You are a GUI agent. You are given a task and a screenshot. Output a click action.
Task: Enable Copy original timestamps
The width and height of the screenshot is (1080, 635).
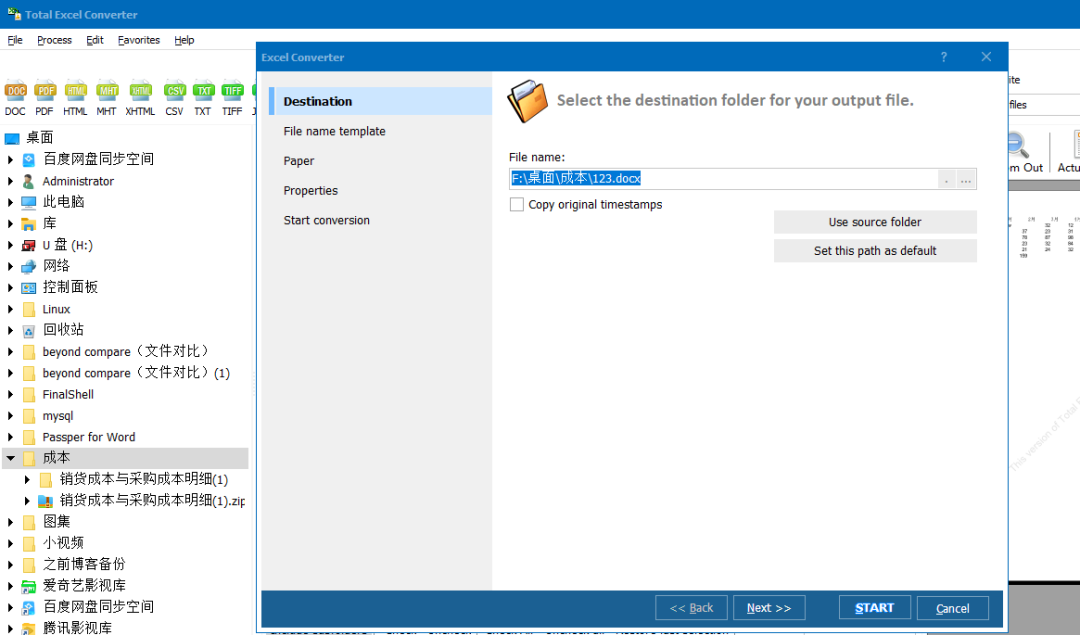click(517, 204)
